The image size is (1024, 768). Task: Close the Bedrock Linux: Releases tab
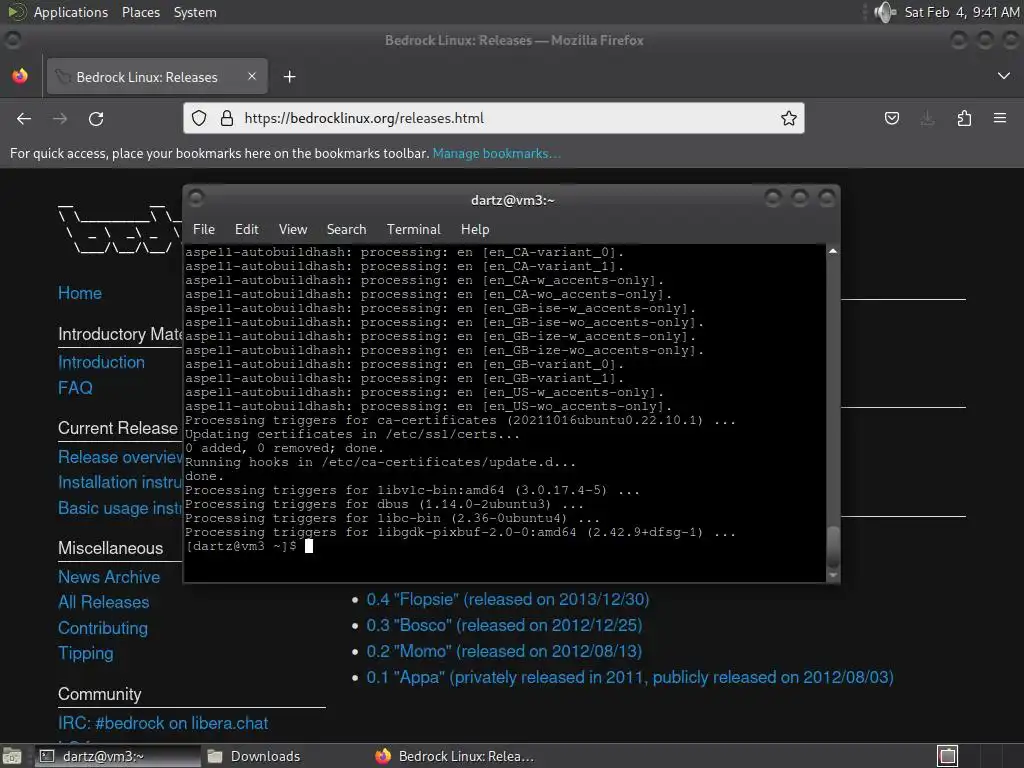click(252, 76)
